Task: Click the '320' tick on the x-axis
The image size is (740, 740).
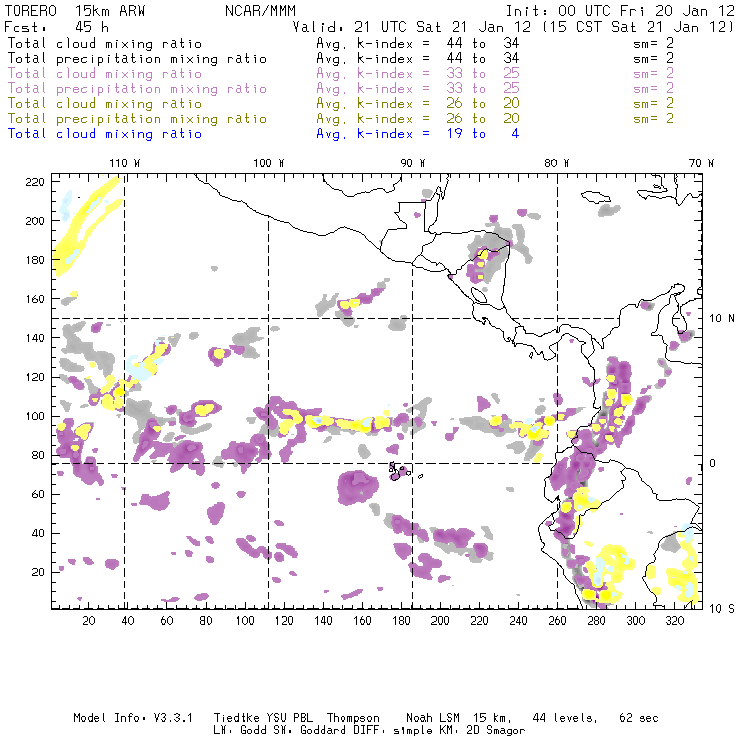Action: [x=674, y=621]
